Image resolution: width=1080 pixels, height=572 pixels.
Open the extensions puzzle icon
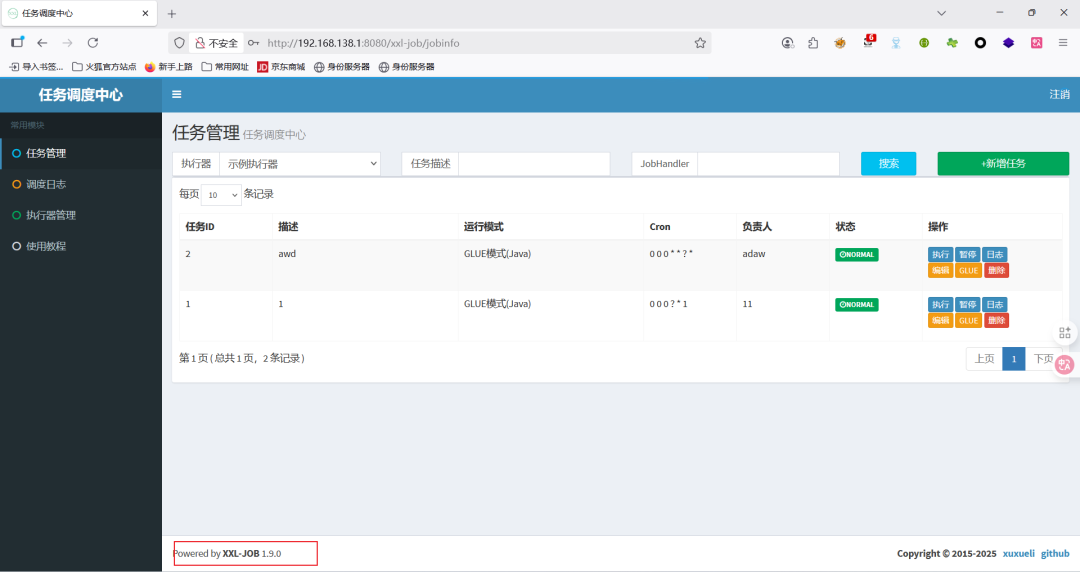tap(813, 43)
